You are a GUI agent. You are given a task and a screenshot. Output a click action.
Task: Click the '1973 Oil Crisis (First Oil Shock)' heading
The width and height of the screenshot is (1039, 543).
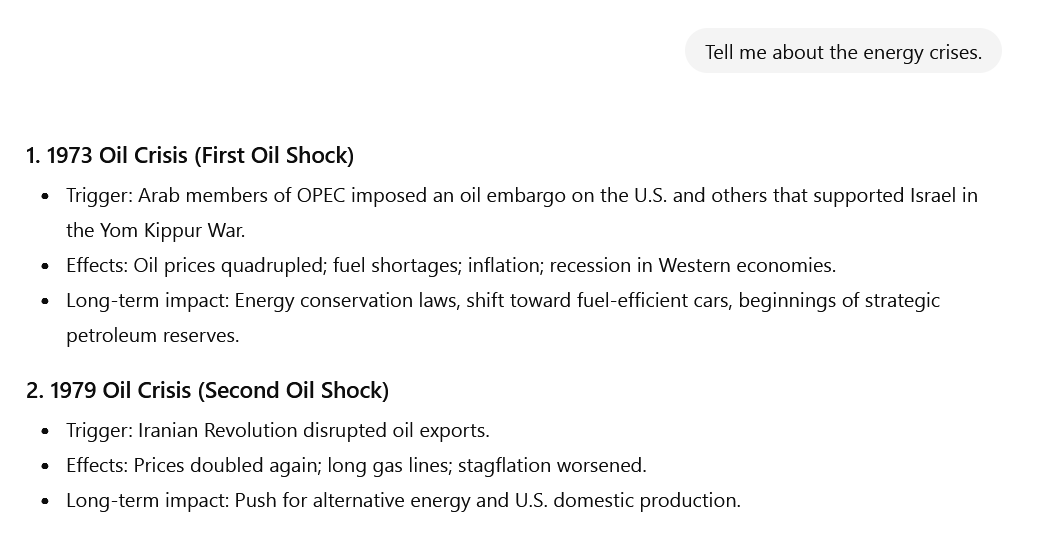(190, 155)
